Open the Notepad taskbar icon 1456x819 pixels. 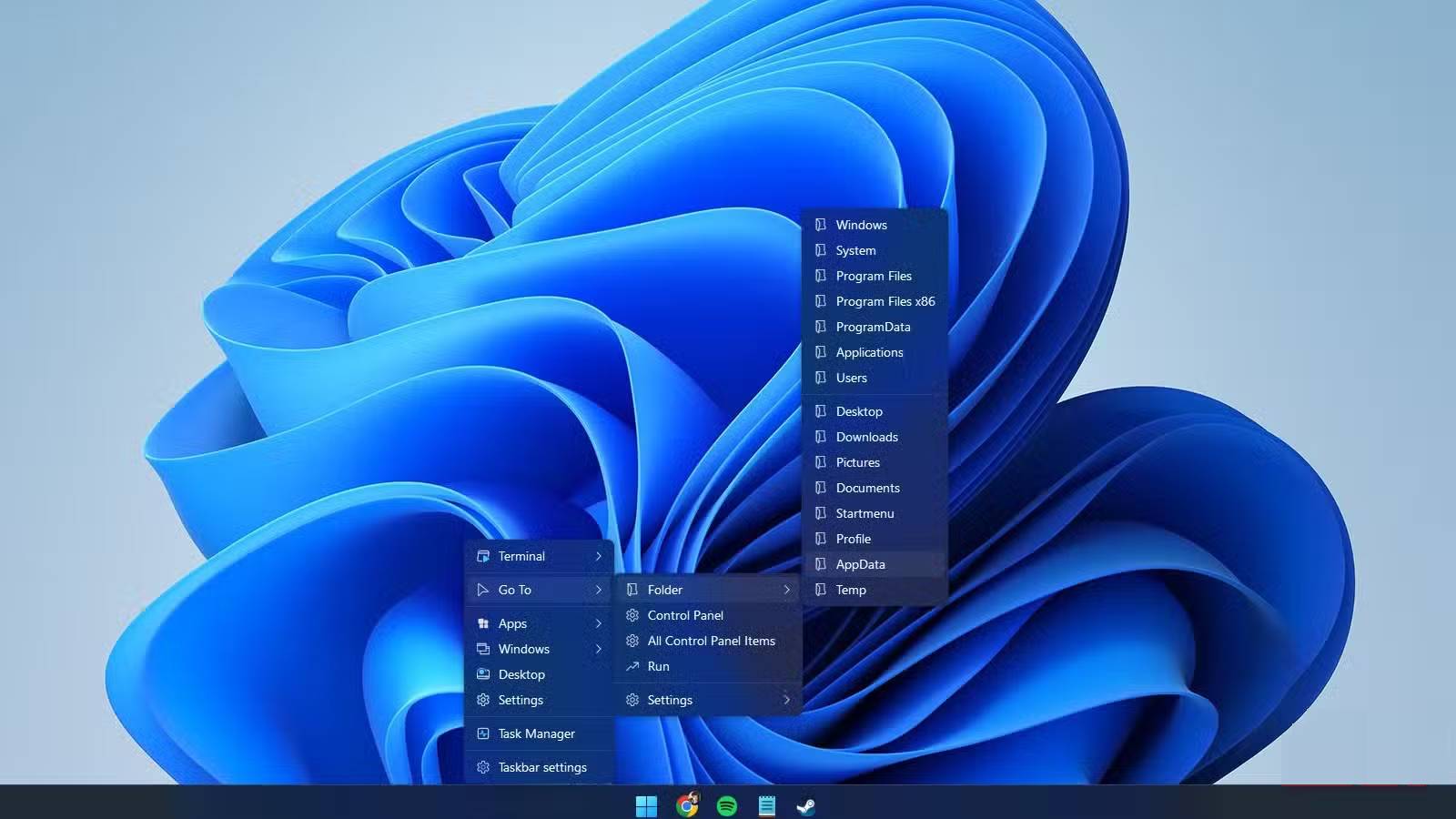[767, 804]
